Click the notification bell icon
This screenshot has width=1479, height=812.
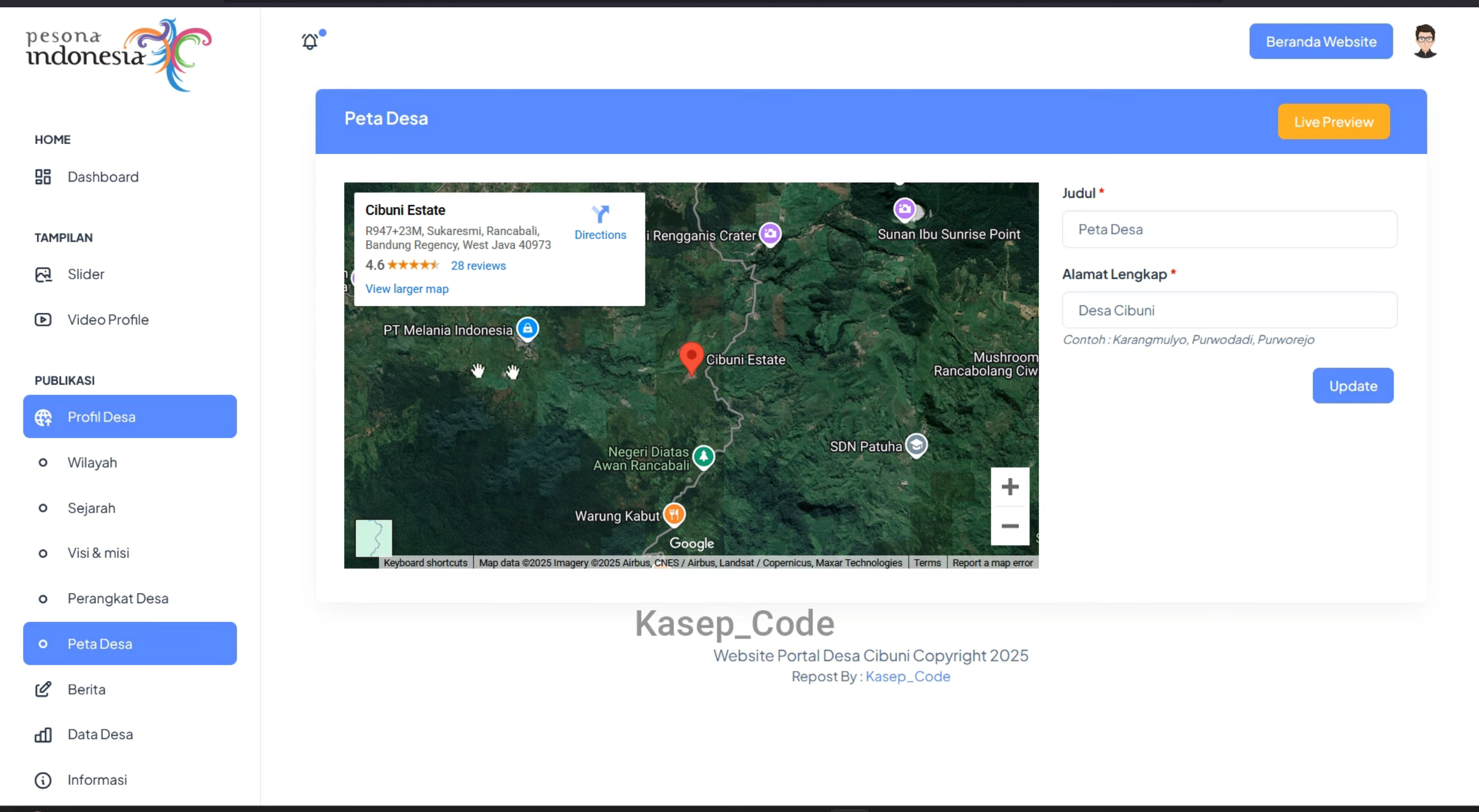310,41
